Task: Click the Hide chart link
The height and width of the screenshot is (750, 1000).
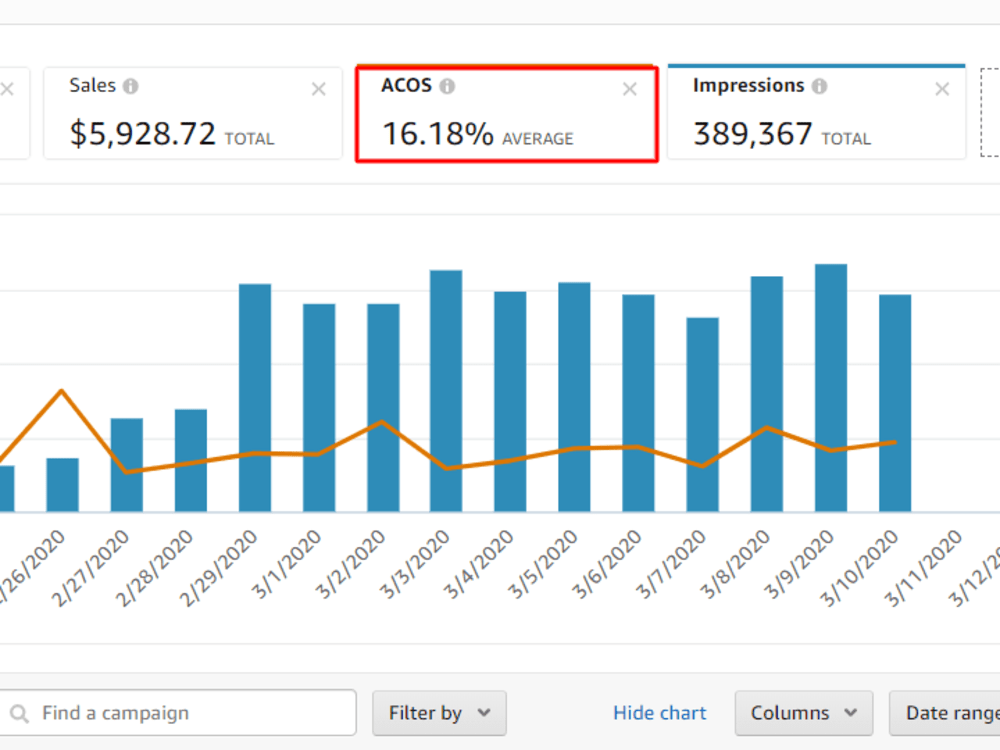Action: click(x=659, y=713)
